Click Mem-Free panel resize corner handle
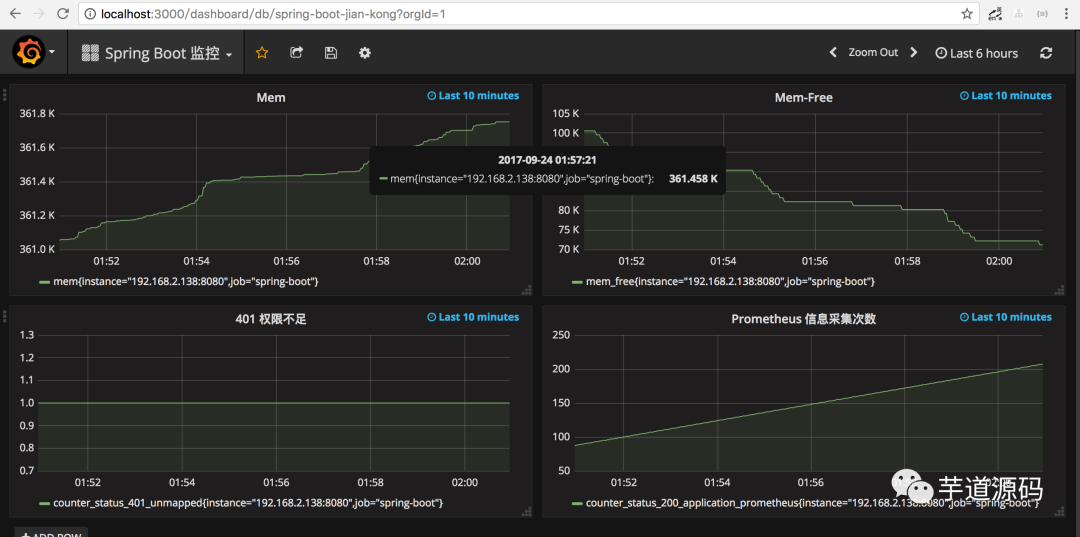The height and width of the screenshot is (537, 1080). (1059, 290)
